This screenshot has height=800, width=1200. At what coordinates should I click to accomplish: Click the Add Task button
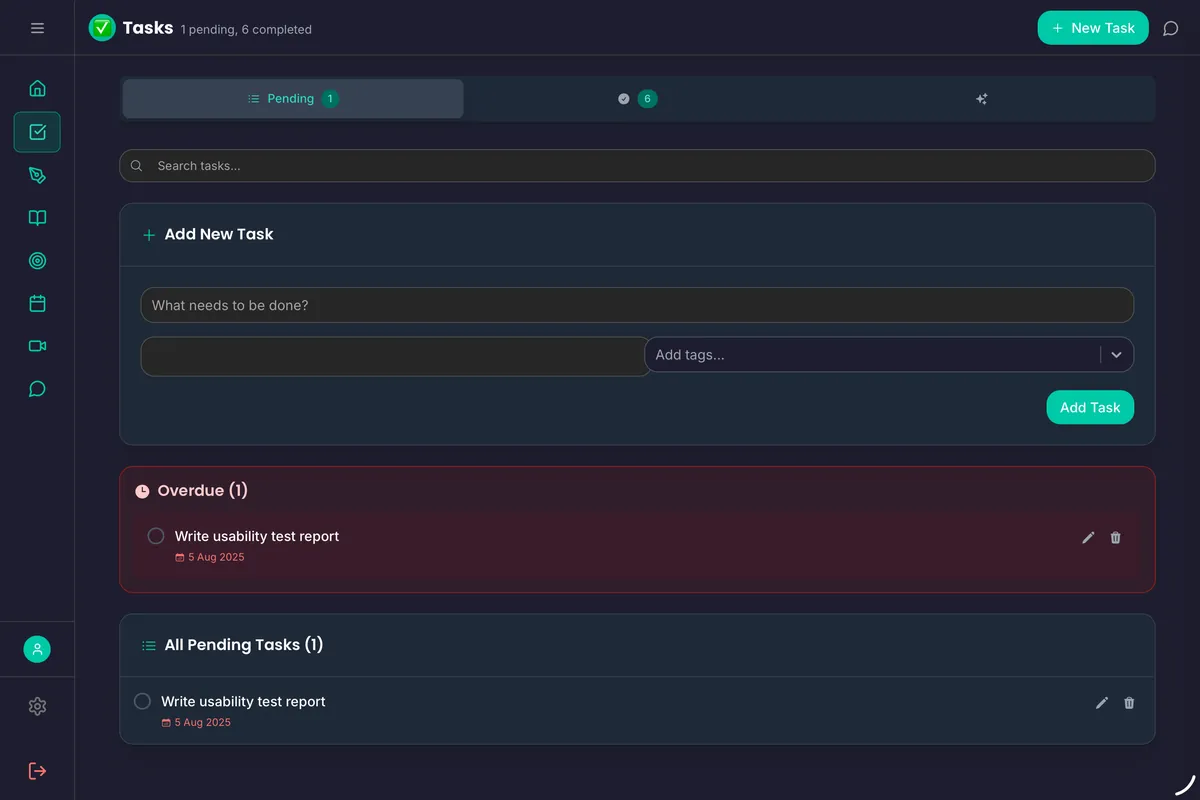click(1090, 407)
